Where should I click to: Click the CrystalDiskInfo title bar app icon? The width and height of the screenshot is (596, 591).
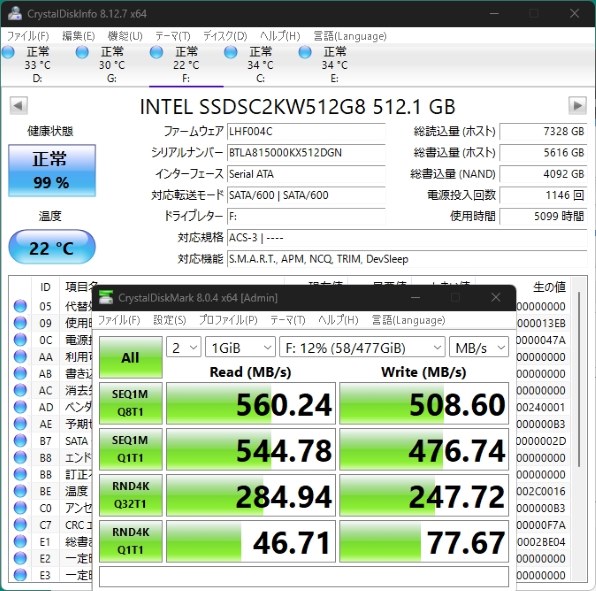coord(15,13)
